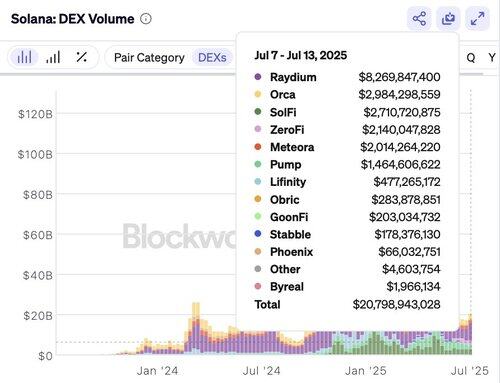
Task: Click the Total value $20,798,943,028
Action: (x=396, y=304)
